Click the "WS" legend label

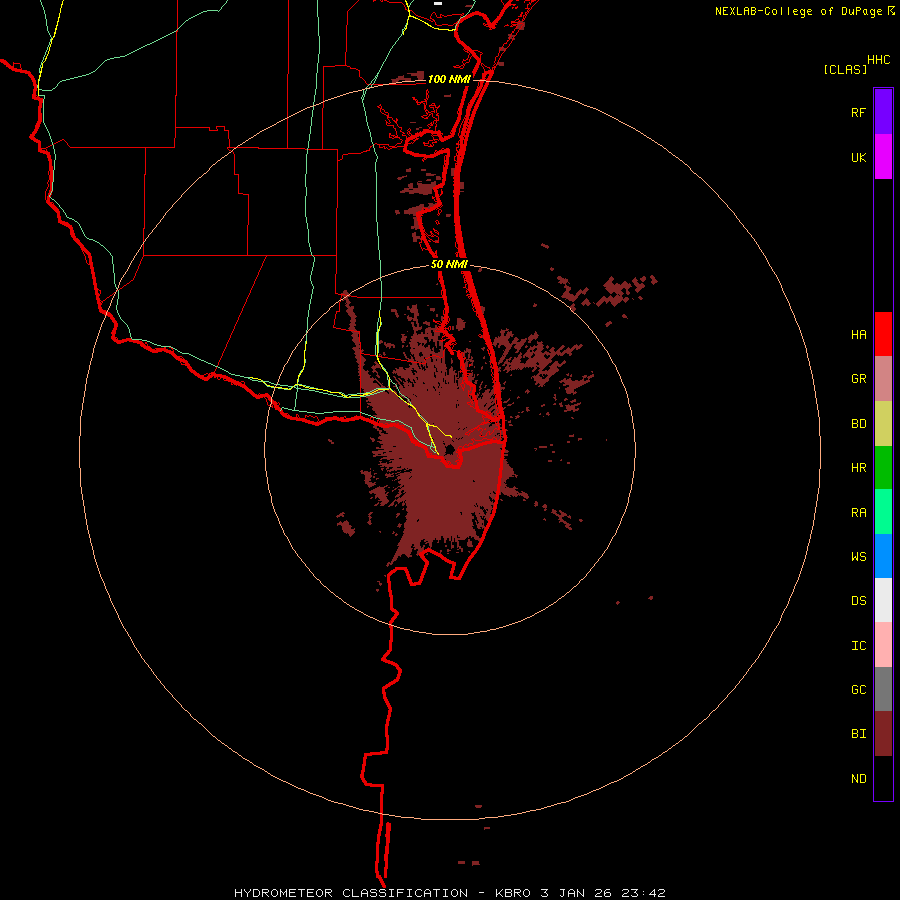(858, 557)
